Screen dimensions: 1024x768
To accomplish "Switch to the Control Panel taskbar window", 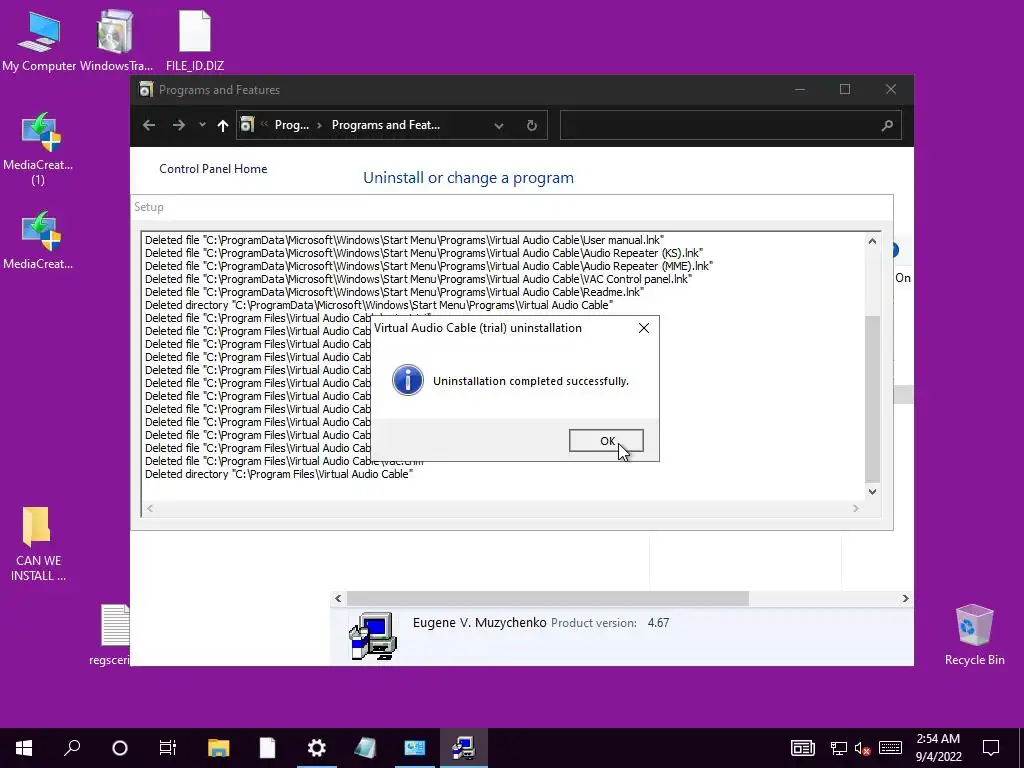I will click(415, 748).
